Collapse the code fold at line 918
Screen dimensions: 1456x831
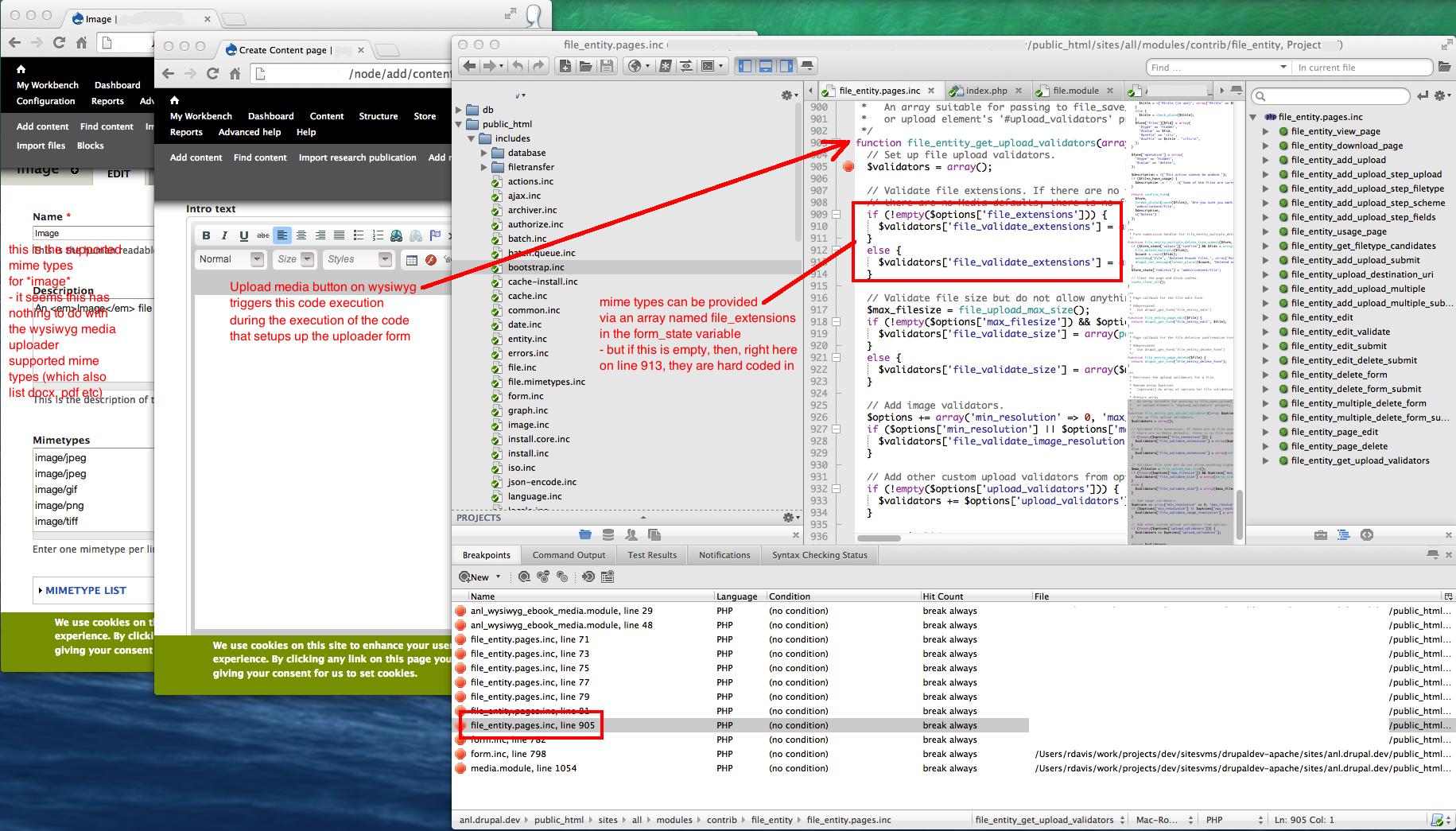836,321
